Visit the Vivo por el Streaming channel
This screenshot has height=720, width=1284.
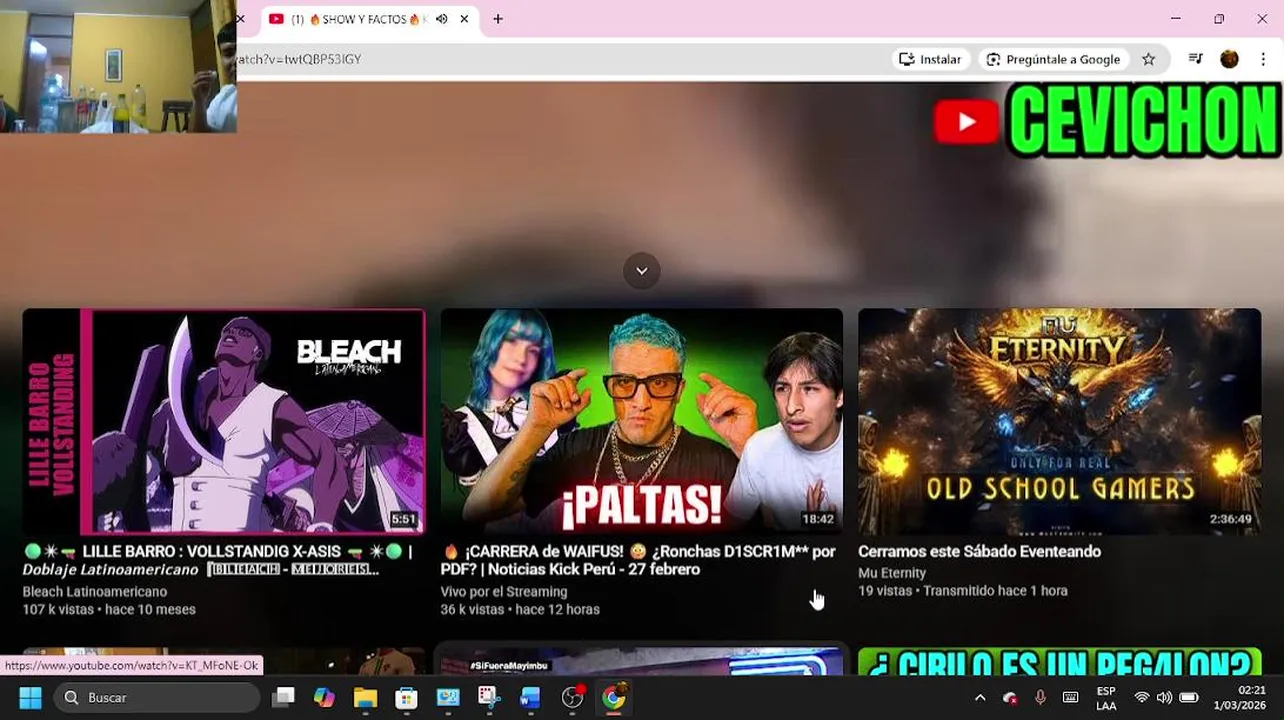pos(504,592)
